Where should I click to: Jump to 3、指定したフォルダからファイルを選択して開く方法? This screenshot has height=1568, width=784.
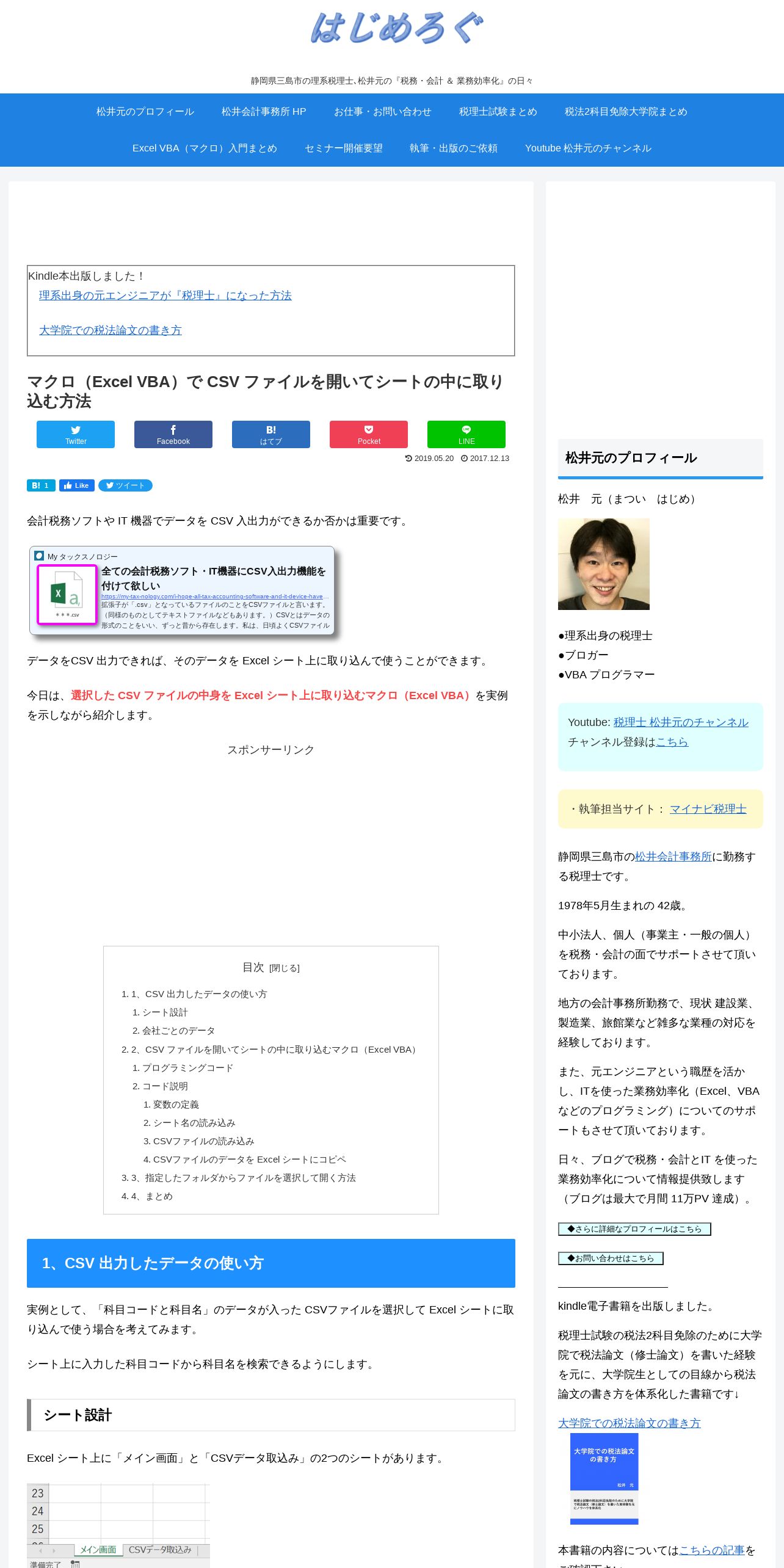point(244,1178)
